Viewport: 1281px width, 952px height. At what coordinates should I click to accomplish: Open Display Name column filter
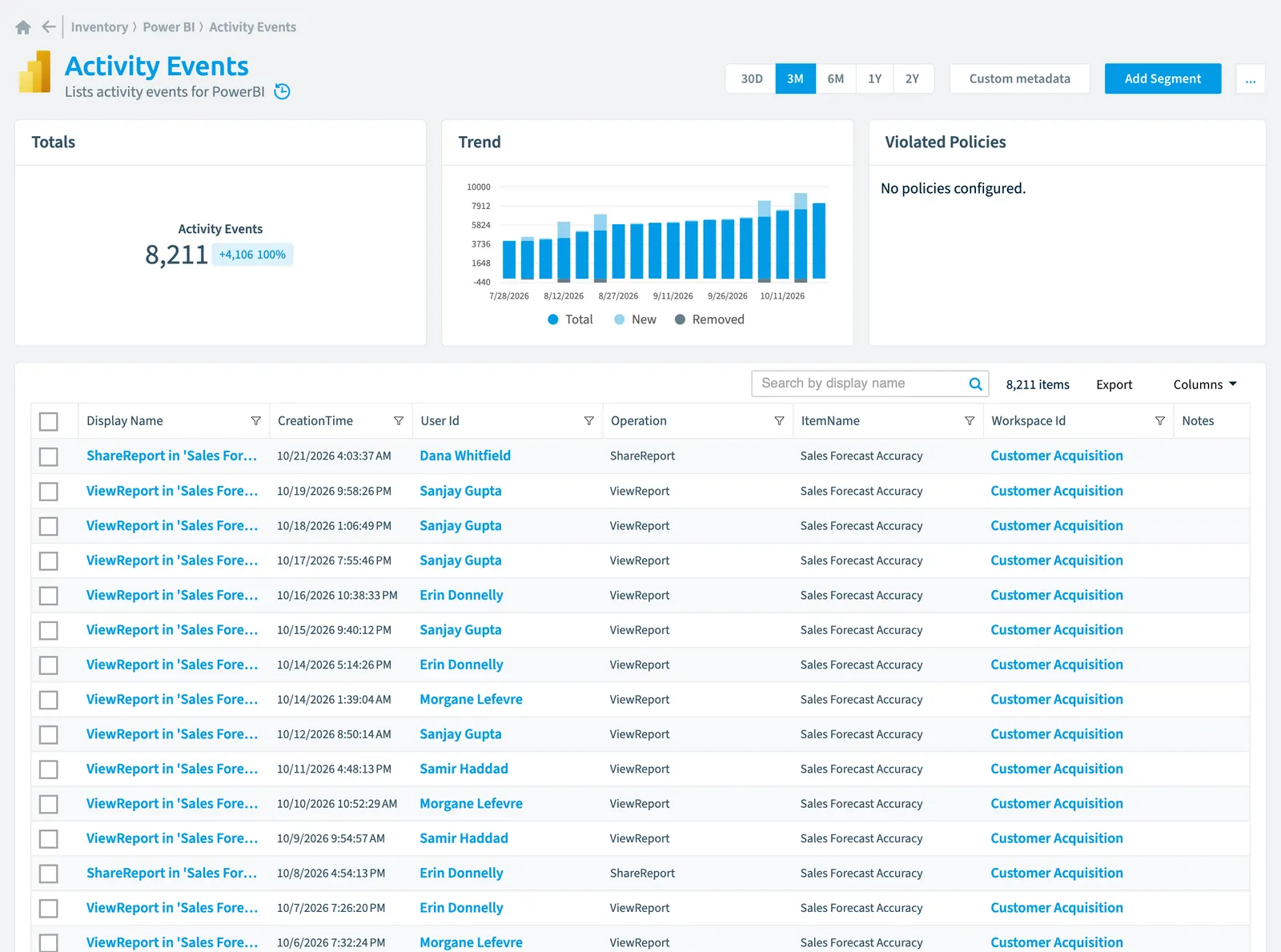[255, 421]
